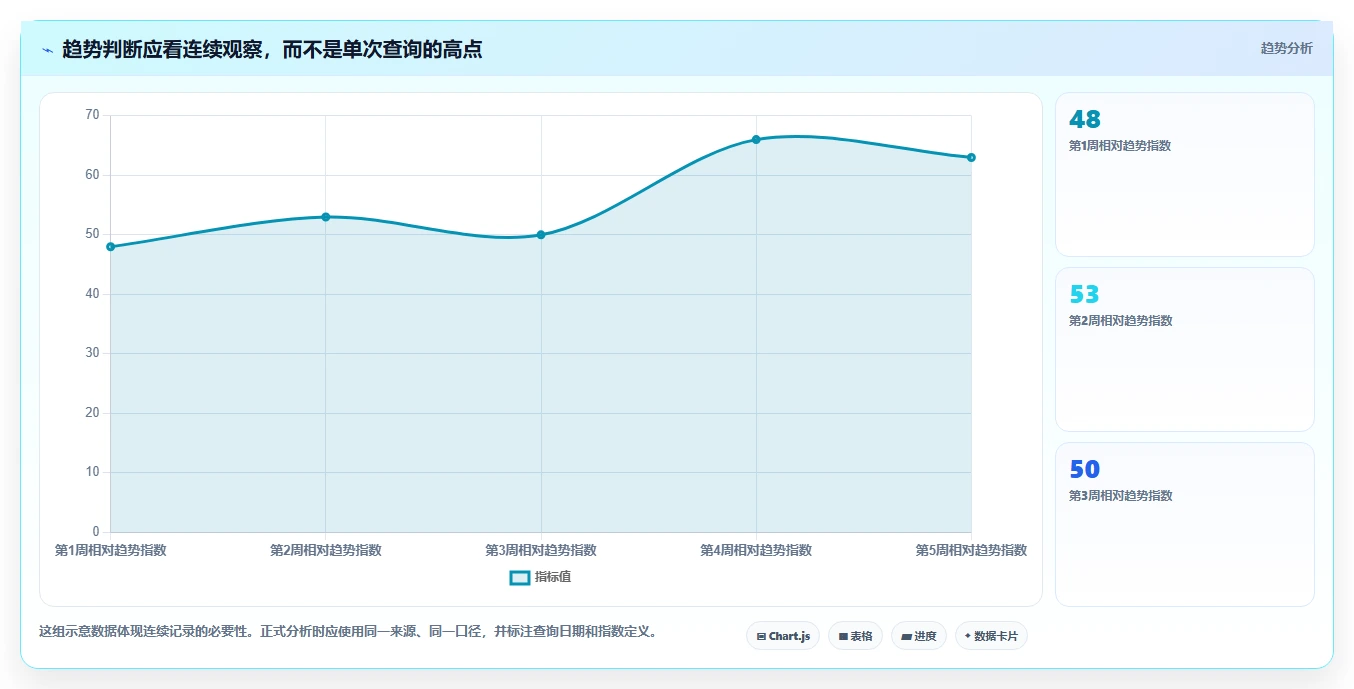
Task: Click card caption 第3周相对趋势指数
Action: pos(1120,496)
